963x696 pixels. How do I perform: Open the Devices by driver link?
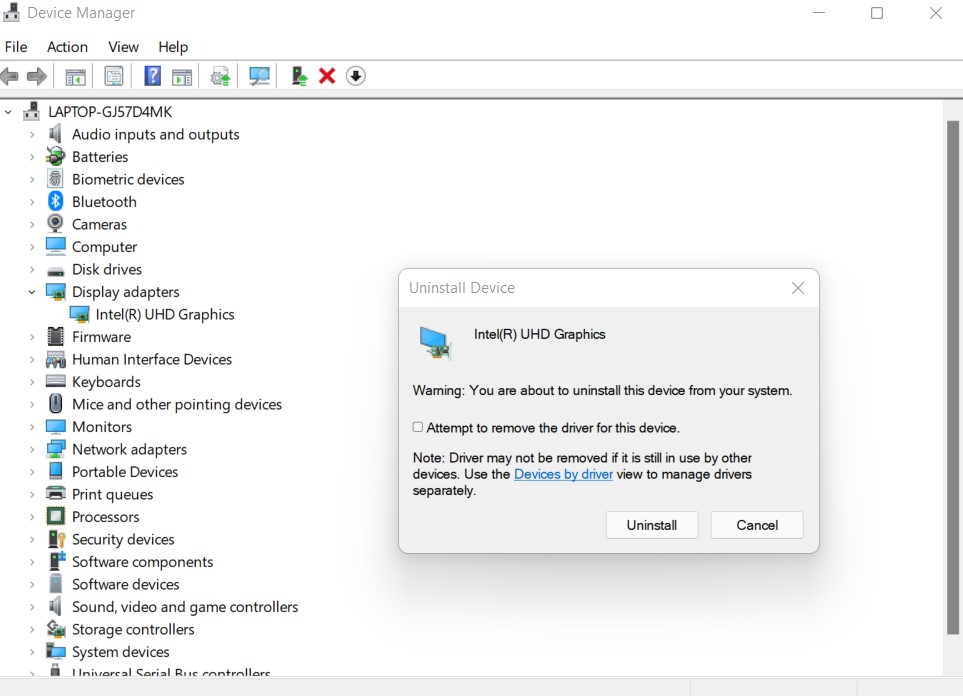[x=563, y=474]
